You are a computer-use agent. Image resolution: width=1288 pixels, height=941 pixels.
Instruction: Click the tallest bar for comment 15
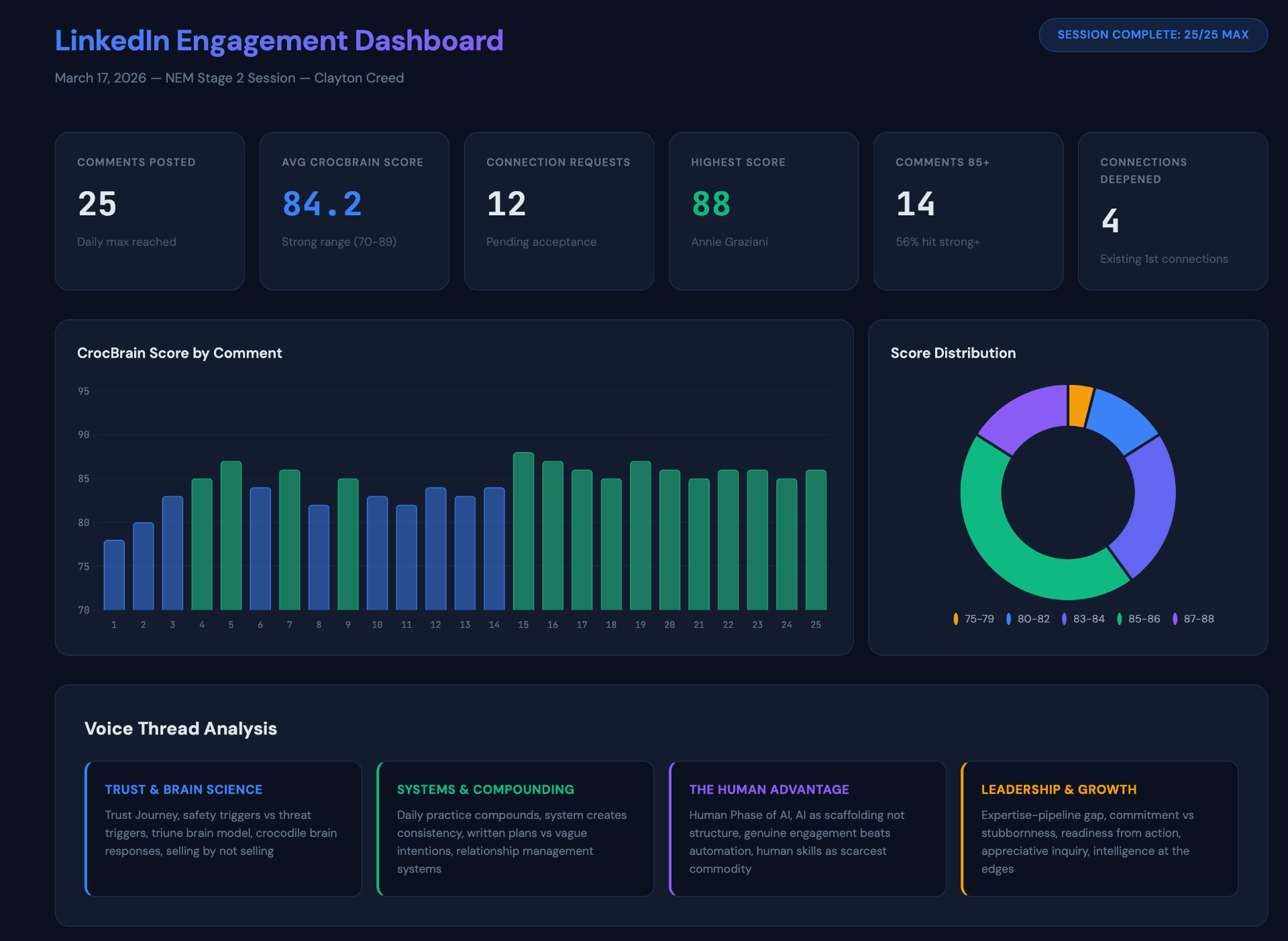pos(523,530)
